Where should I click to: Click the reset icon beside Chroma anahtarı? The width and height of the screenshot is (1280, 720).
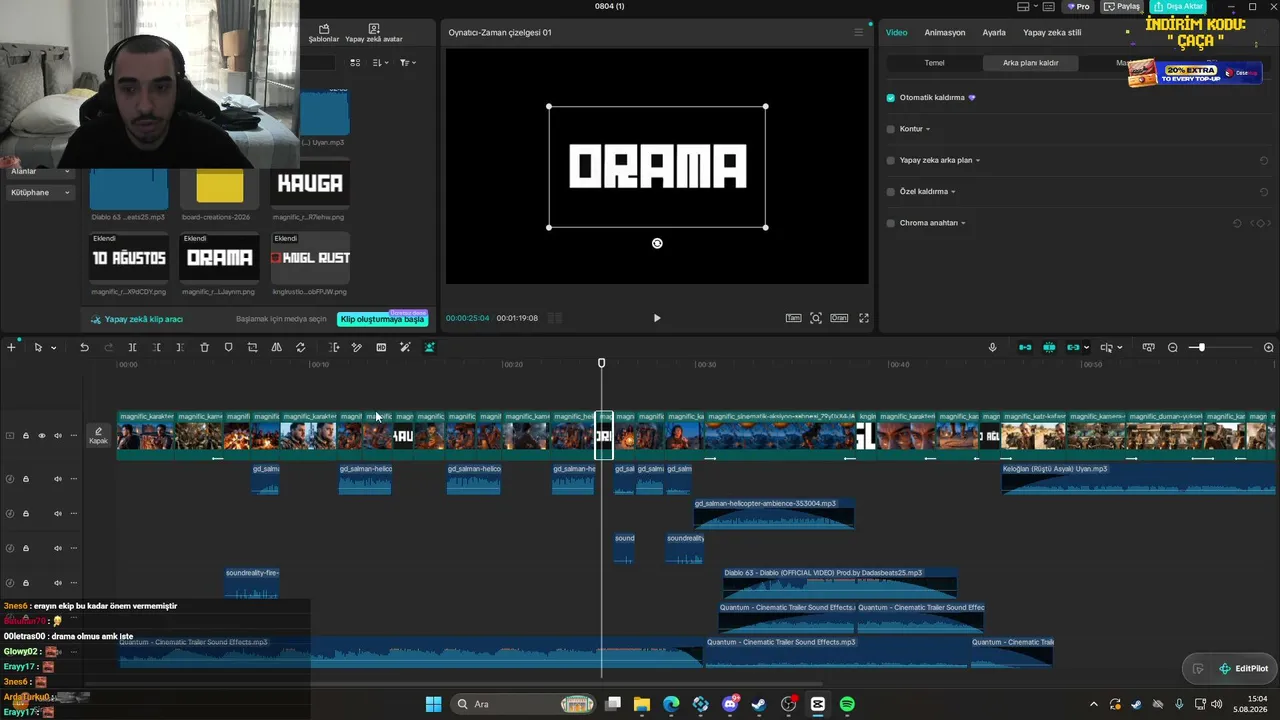pyautogui.click(x=1237, y=223)
